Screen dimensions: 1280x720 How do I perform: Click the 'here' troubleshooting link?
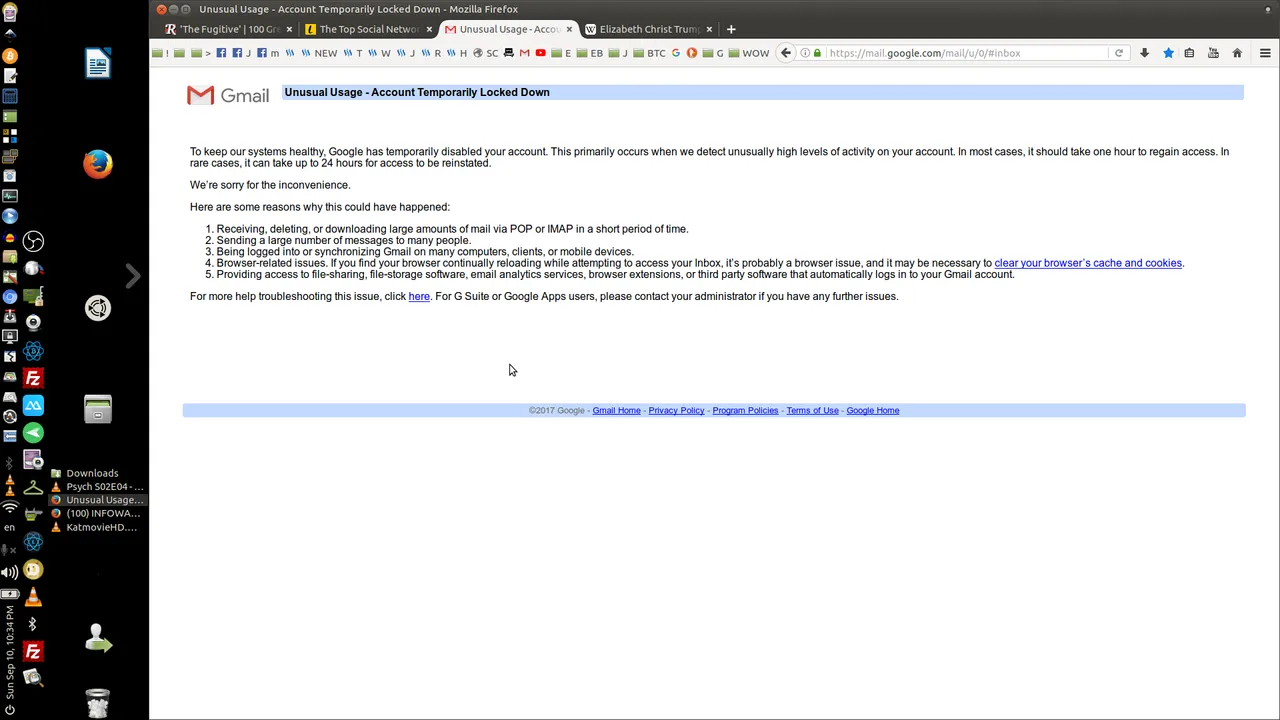(x=419, y=296)
